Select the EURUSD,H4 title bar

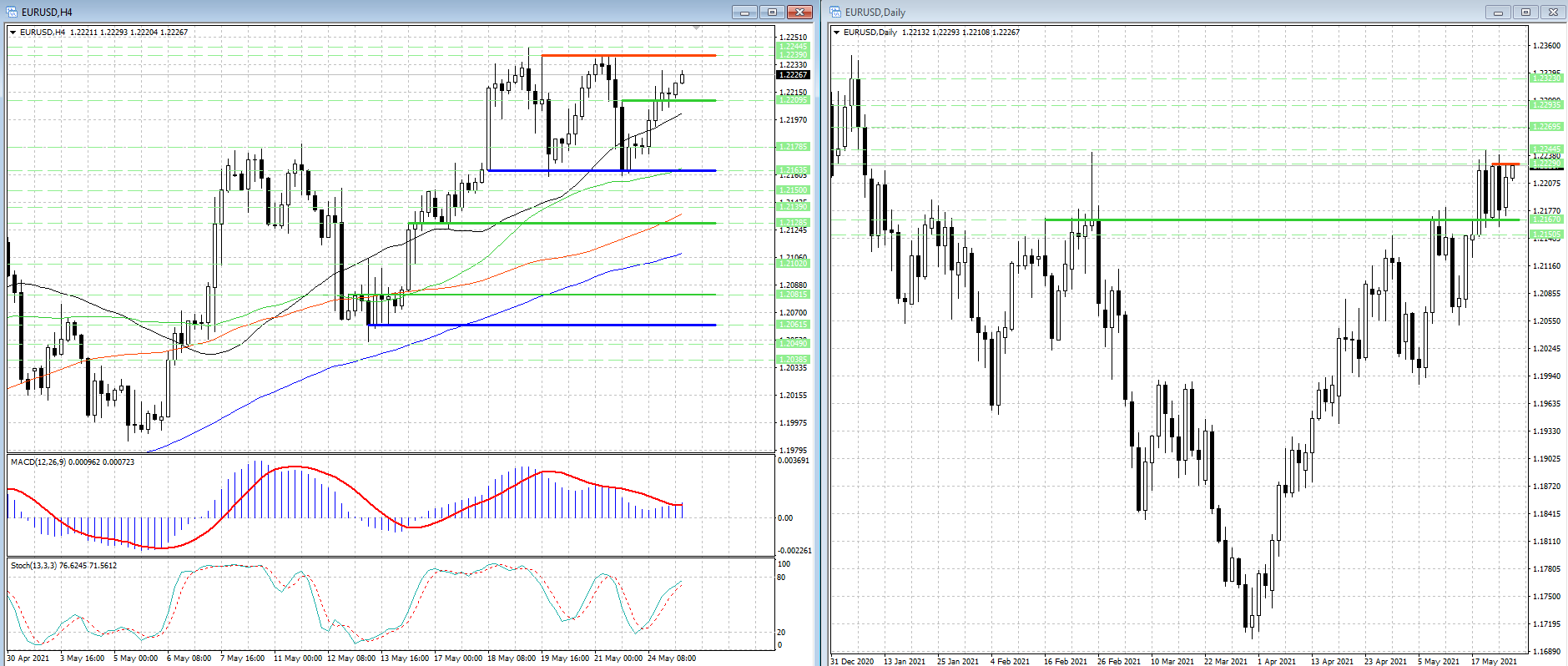pos(334,12)
